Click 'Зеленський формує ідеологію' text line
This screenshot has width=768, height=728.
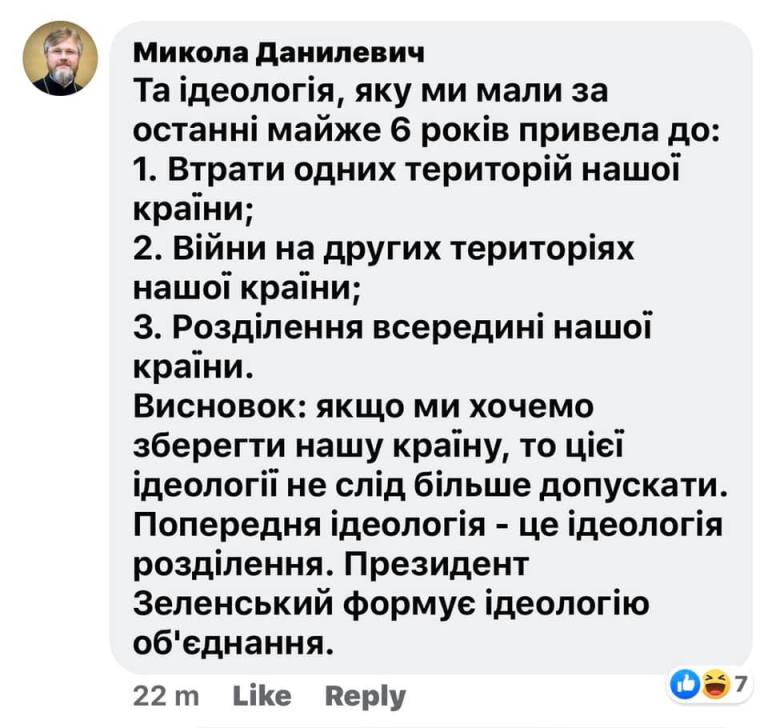[391, 604]
